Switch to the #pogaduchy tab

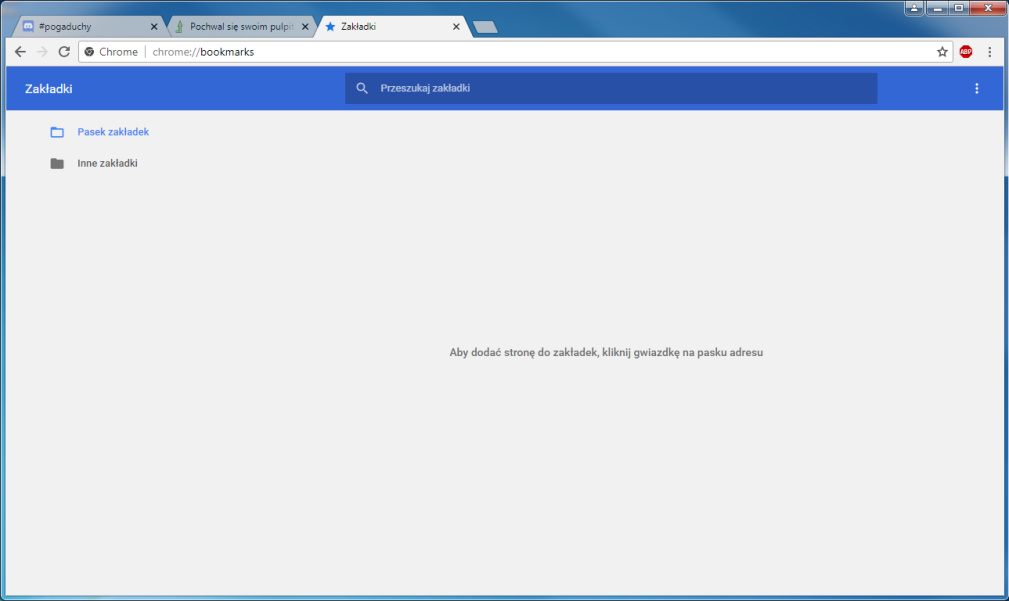click(85, 27)
